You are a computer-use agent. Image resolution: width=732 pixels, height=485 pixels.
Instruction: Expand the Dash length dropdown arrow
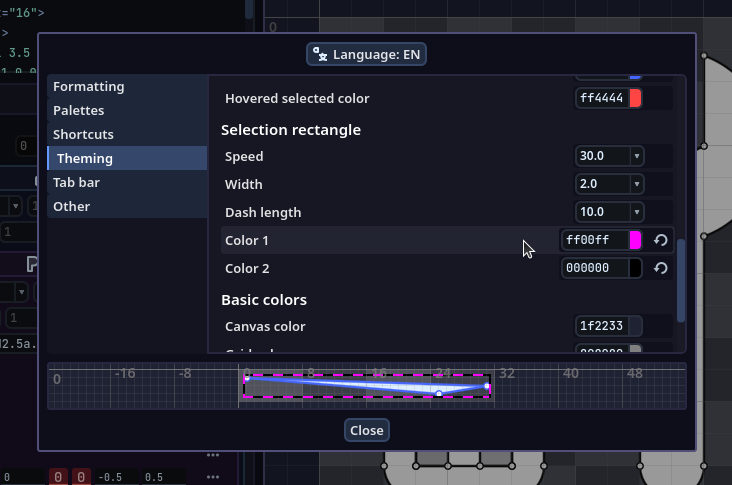pos(636,212)
